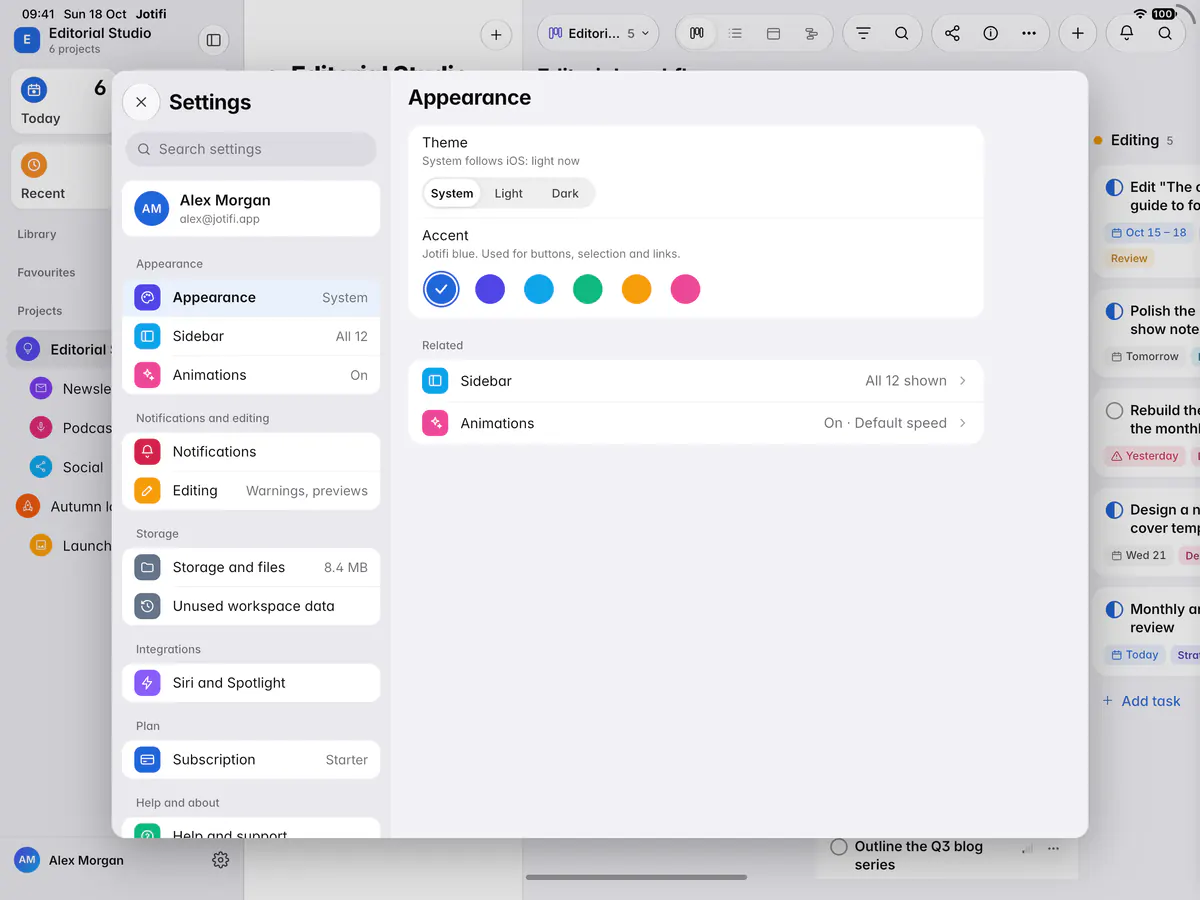Toggle status circle of Rebuild the monthly task
Viewport: 1200px width, 900px height.
pos(1114,410)
